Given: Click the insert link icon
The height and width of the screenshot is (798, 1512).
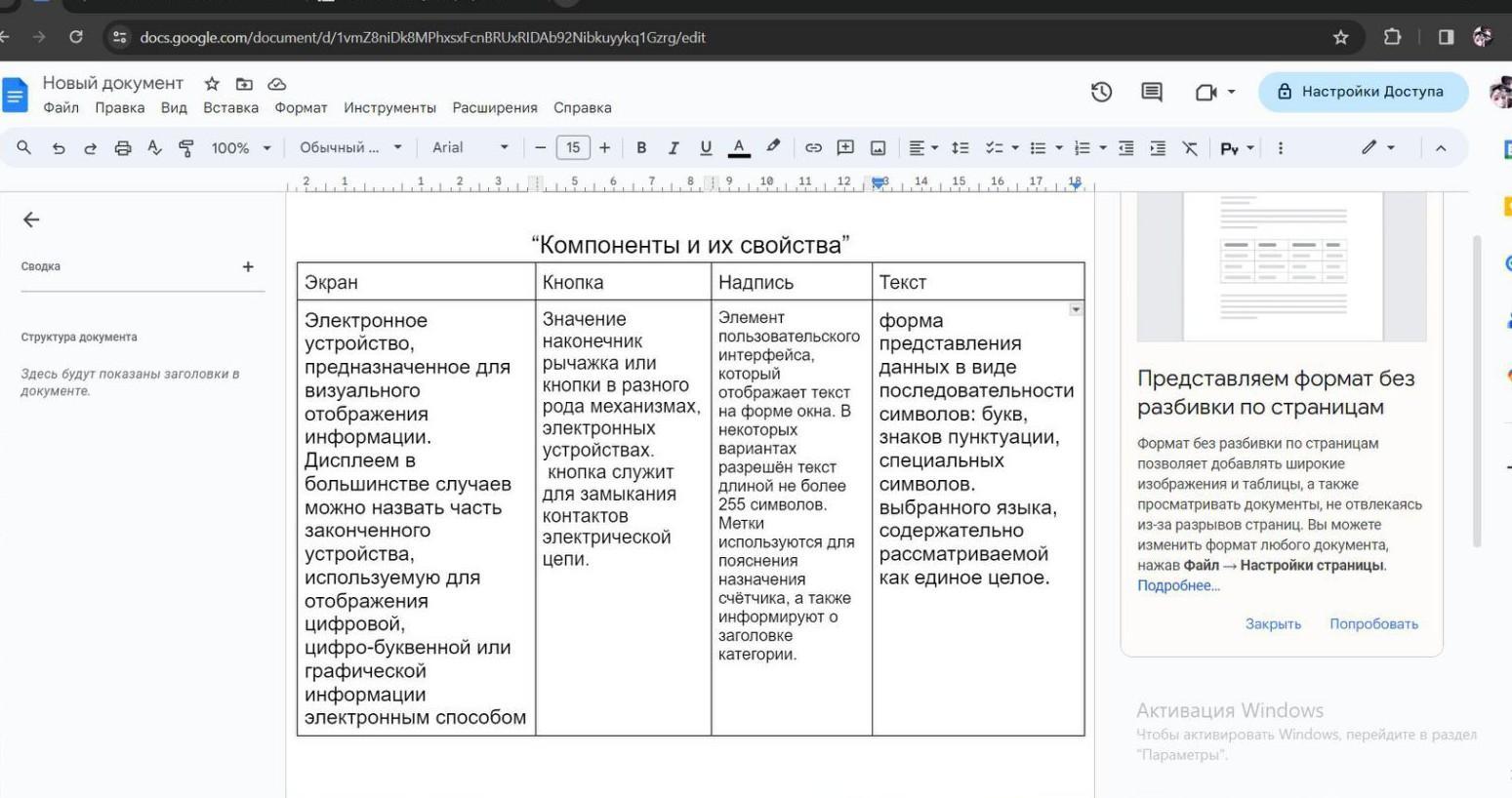Looking at the screenshot, I should pos(813,148).
